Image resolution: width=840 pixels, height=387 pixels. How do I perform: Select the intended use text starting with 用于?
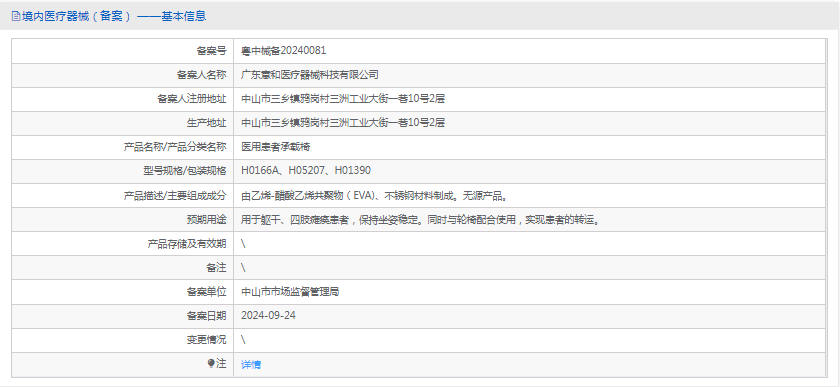point(420,220)
